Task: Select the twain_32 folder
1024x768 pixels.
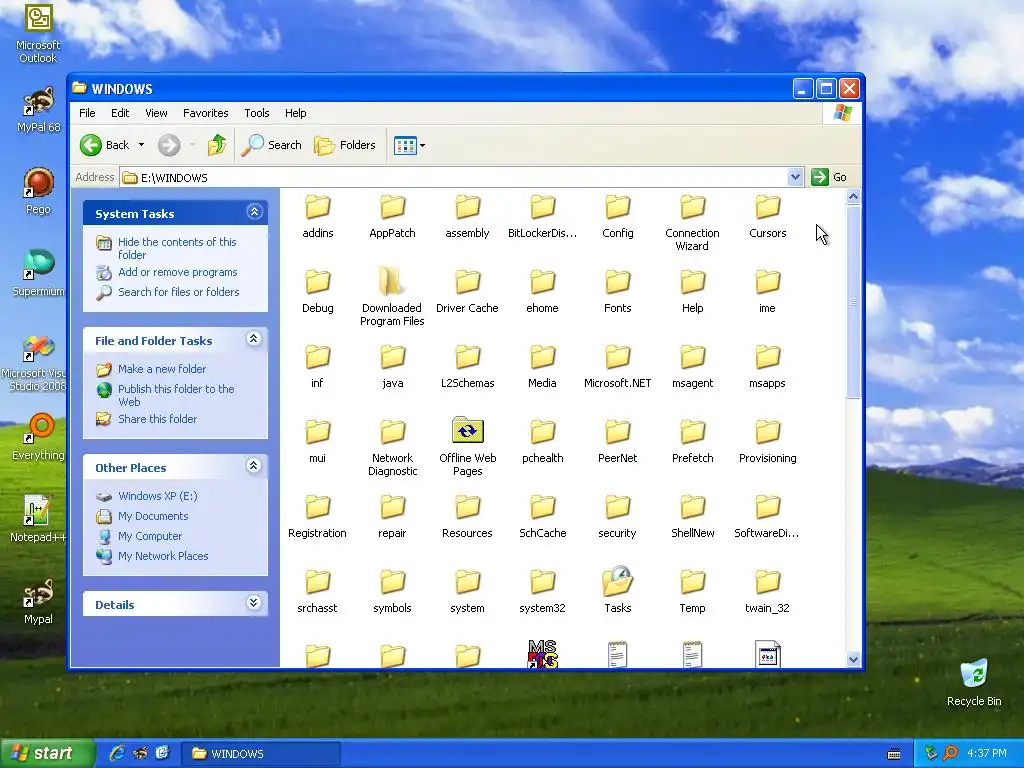Action: 767,591
